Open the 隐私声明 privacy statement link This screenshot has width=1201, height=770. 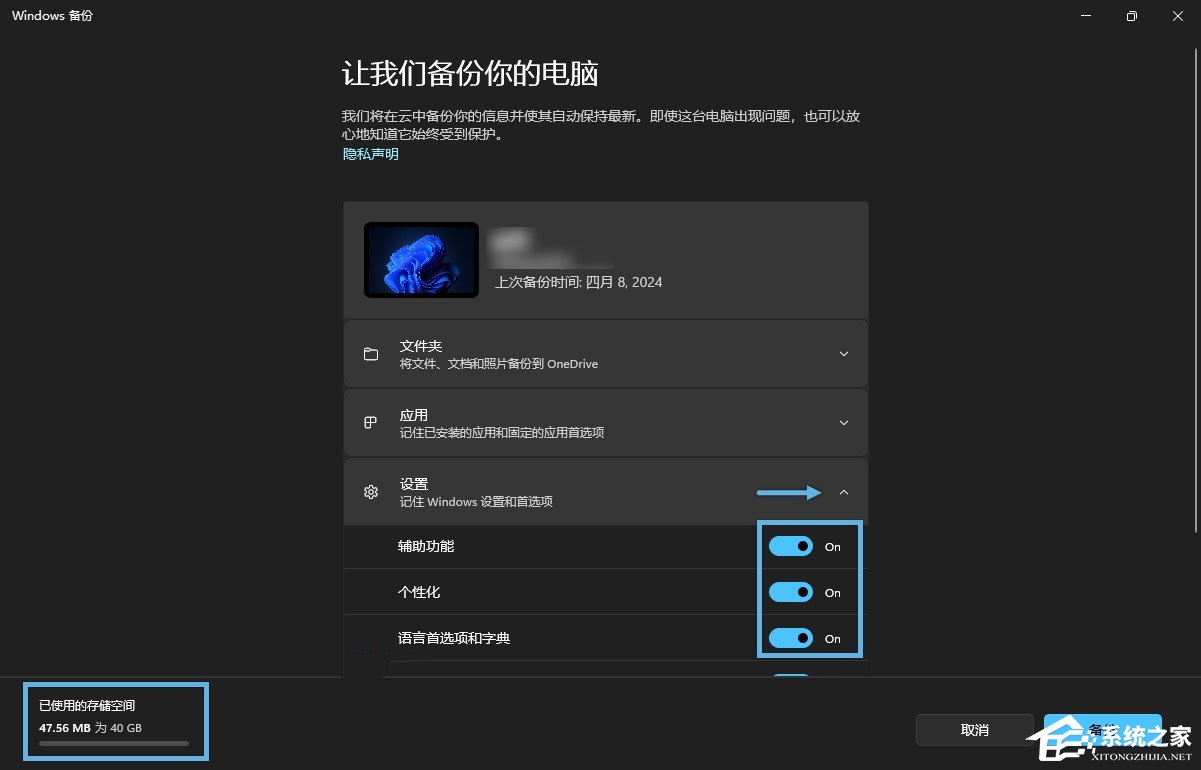coord(370,154)
